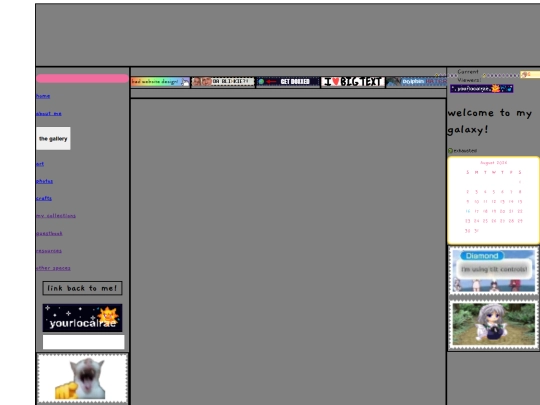
Task: Click the pink rounded bar above the home link
Action: pyautogui.click(x=82, y=79)
